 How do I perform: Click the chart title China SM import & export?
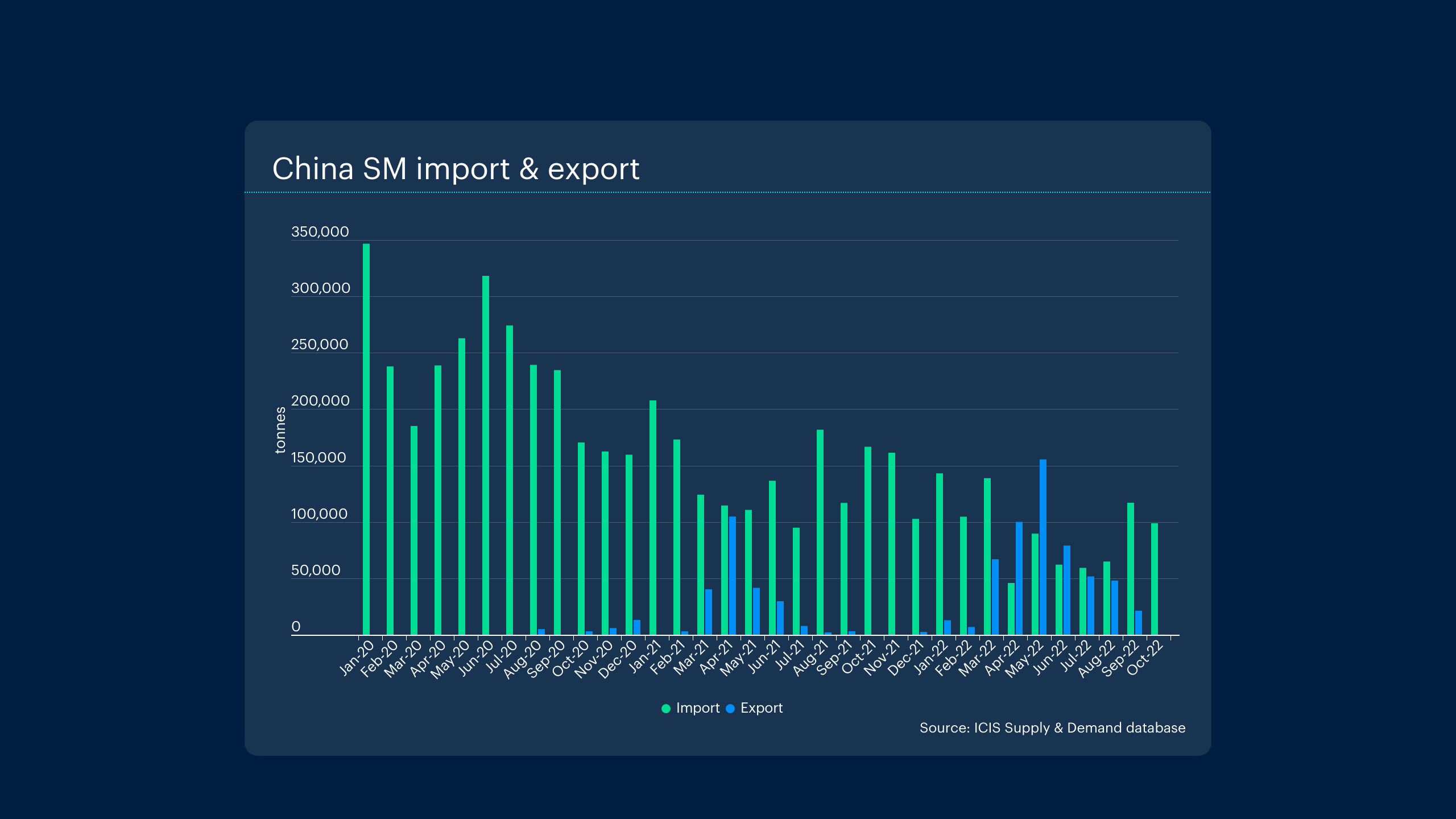pos(456,169)
